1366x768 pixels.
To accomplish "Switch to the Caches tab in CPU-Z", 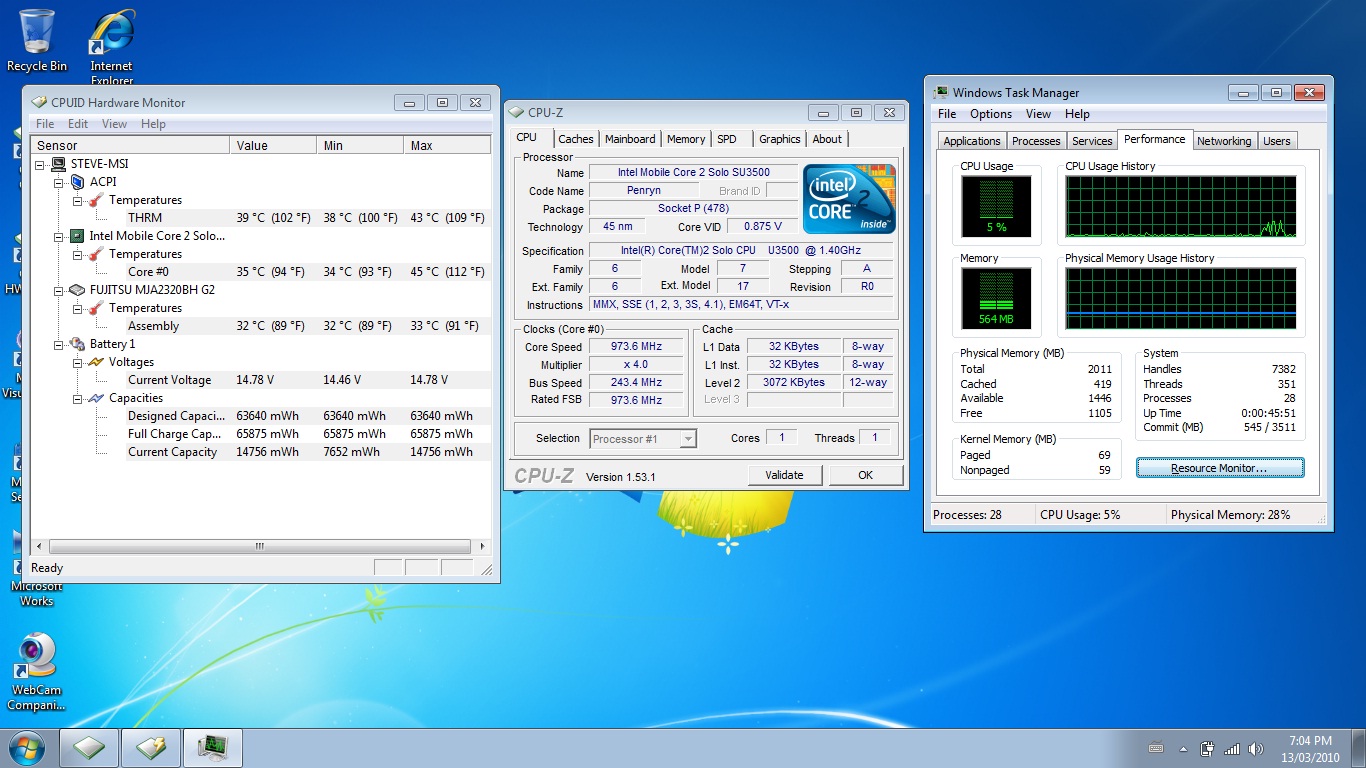I will [x=576, y=139].
